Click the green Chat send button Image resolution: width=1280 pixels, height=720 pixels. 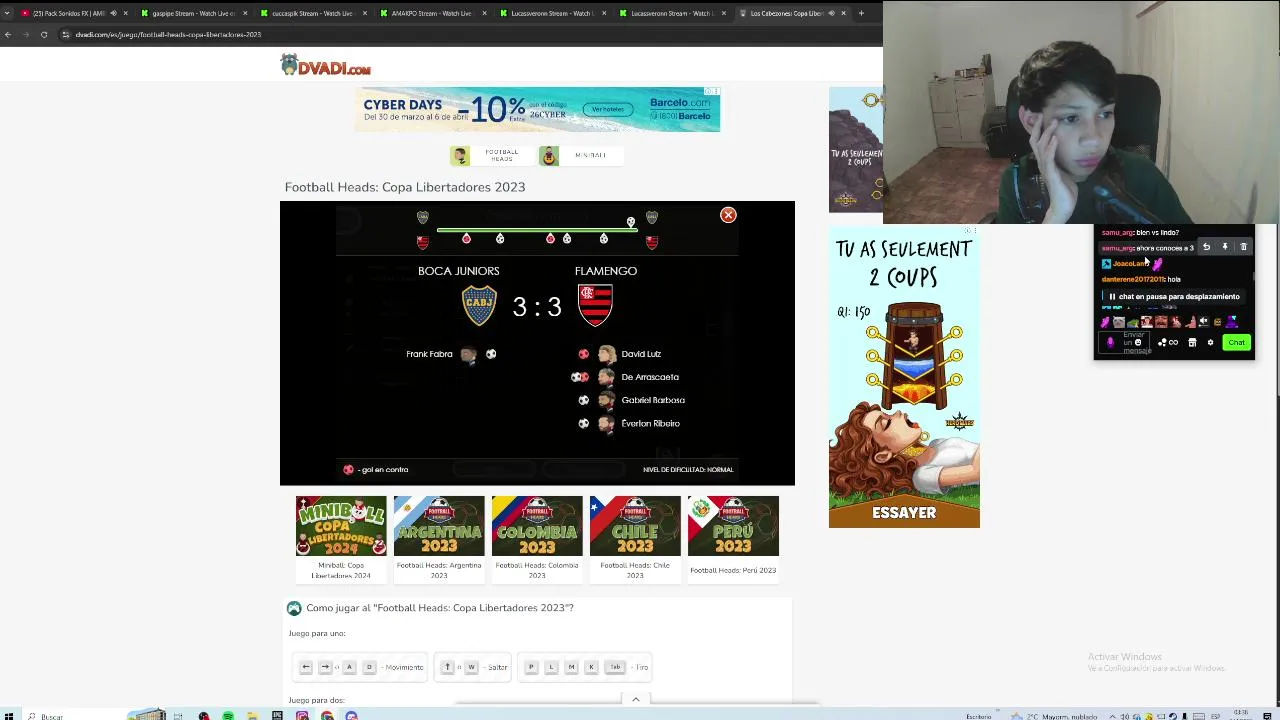(1237, 342)
